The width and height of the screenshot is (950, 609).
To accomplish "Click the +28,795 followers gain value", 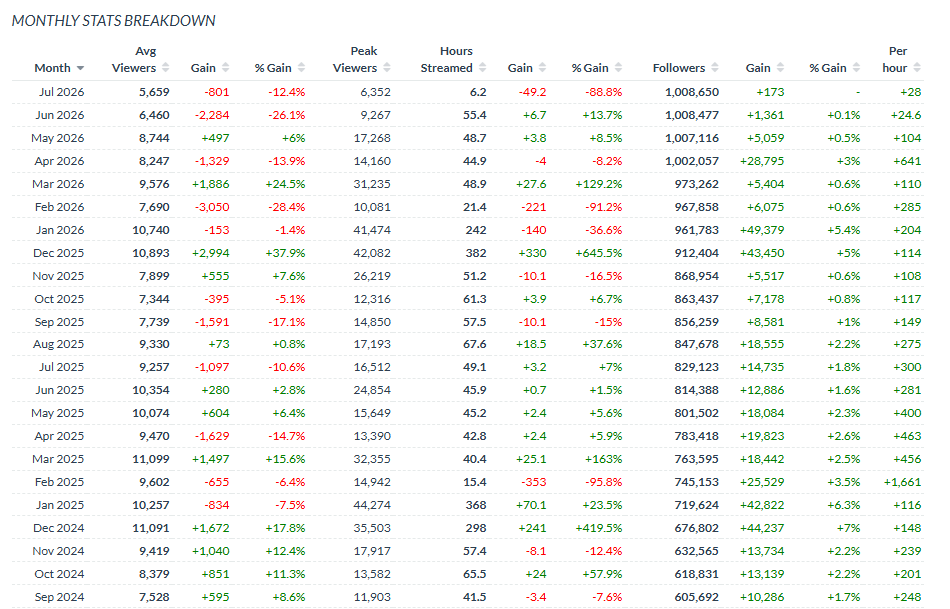I will 762,161.
